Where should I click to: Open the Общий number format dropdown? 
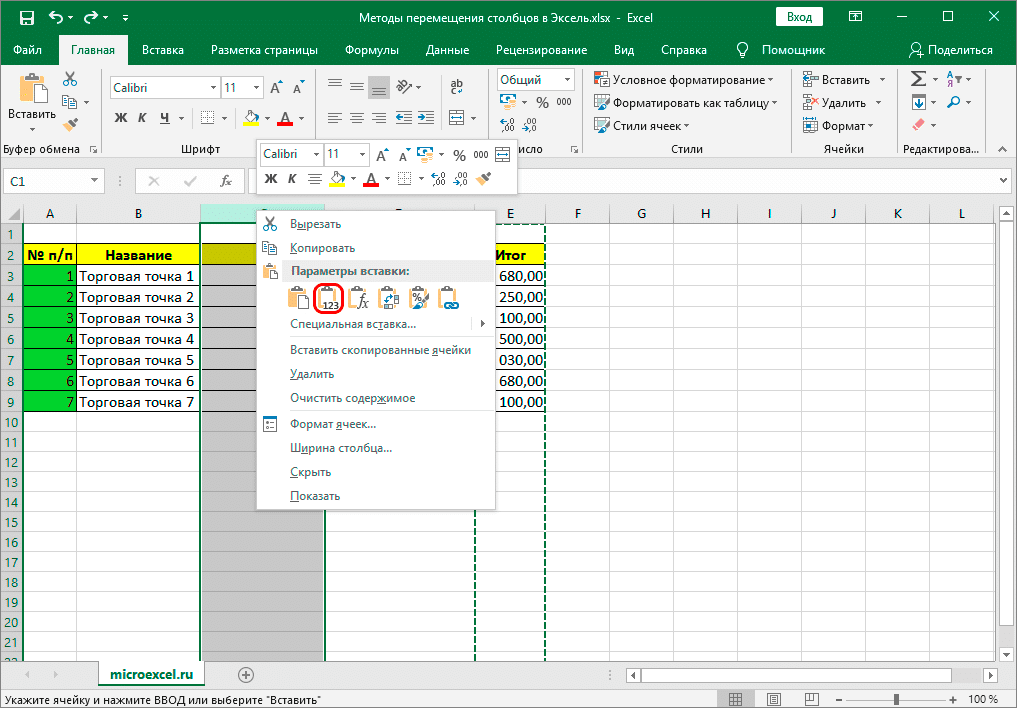pos(568,80)
